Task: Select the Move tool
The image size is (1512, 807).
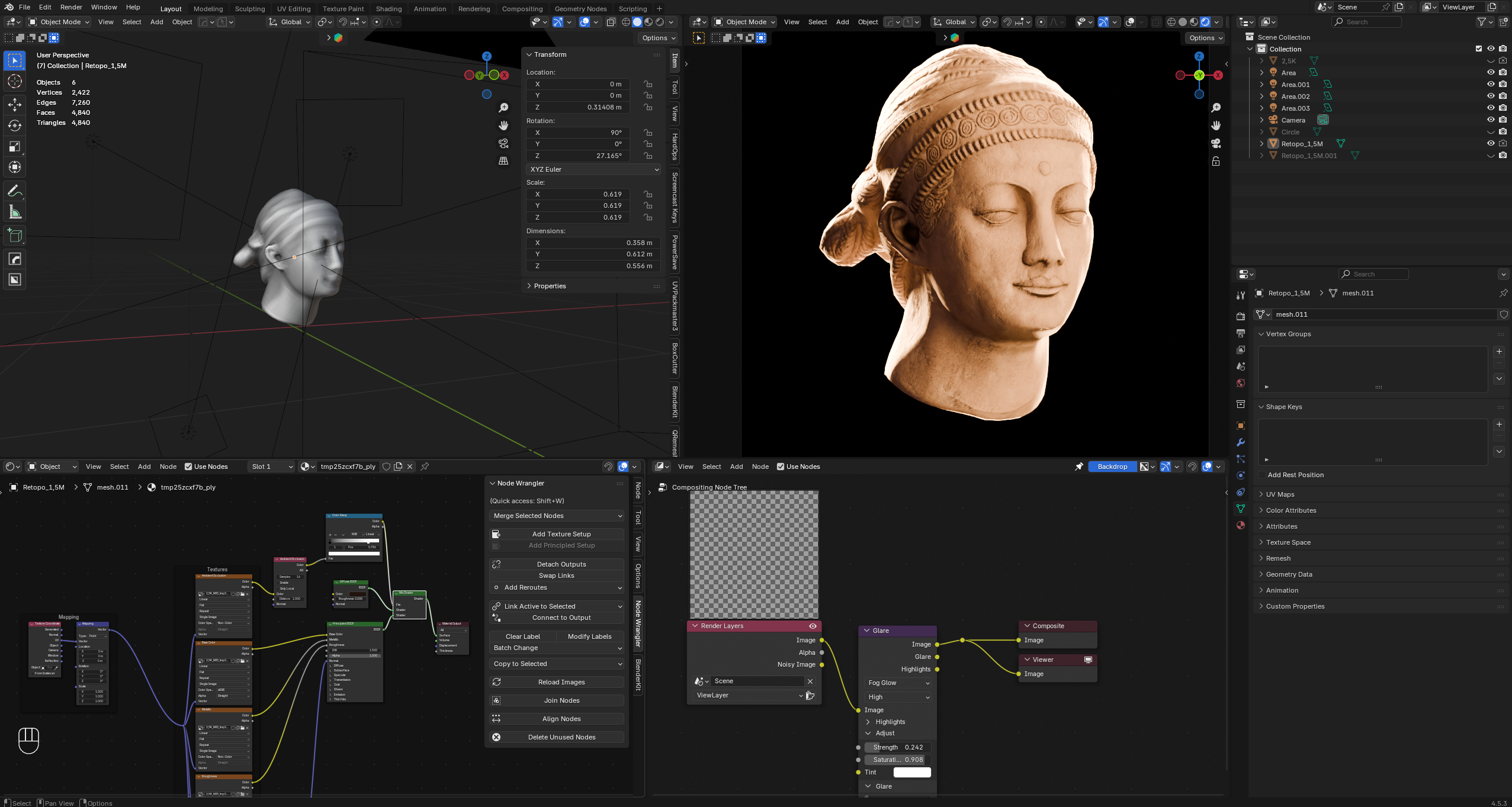Action: coord(15,104)
